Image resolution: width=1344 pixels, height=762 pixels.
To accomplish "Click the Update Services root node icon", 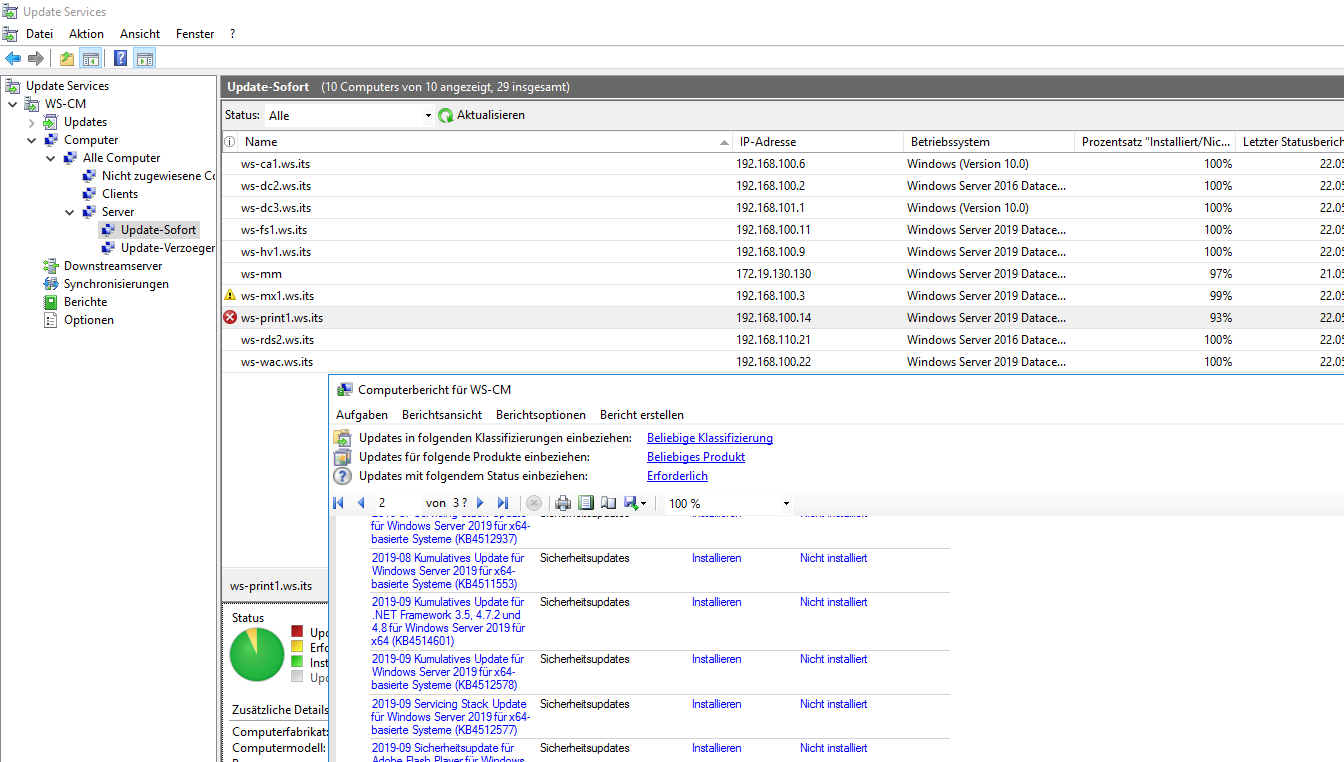I will point(12,86).
